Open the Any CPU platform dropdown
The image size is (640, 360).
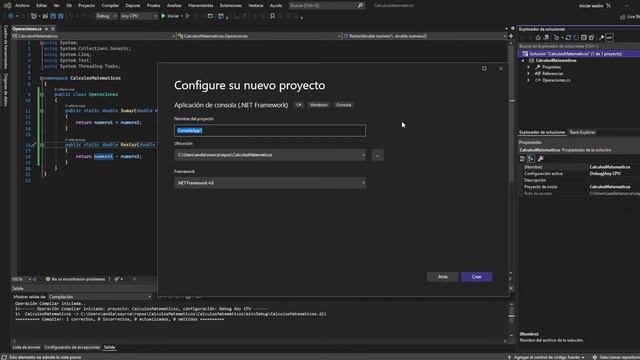139,16
